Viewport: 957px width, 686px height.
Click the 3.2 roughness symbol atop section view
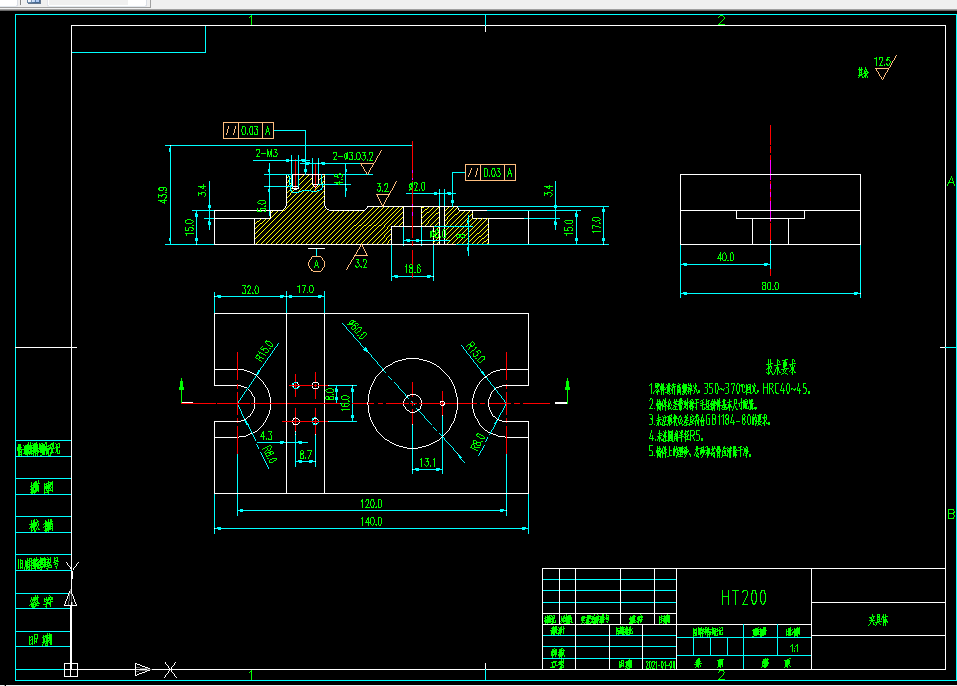pyautogui.click(x=385, y=193)
